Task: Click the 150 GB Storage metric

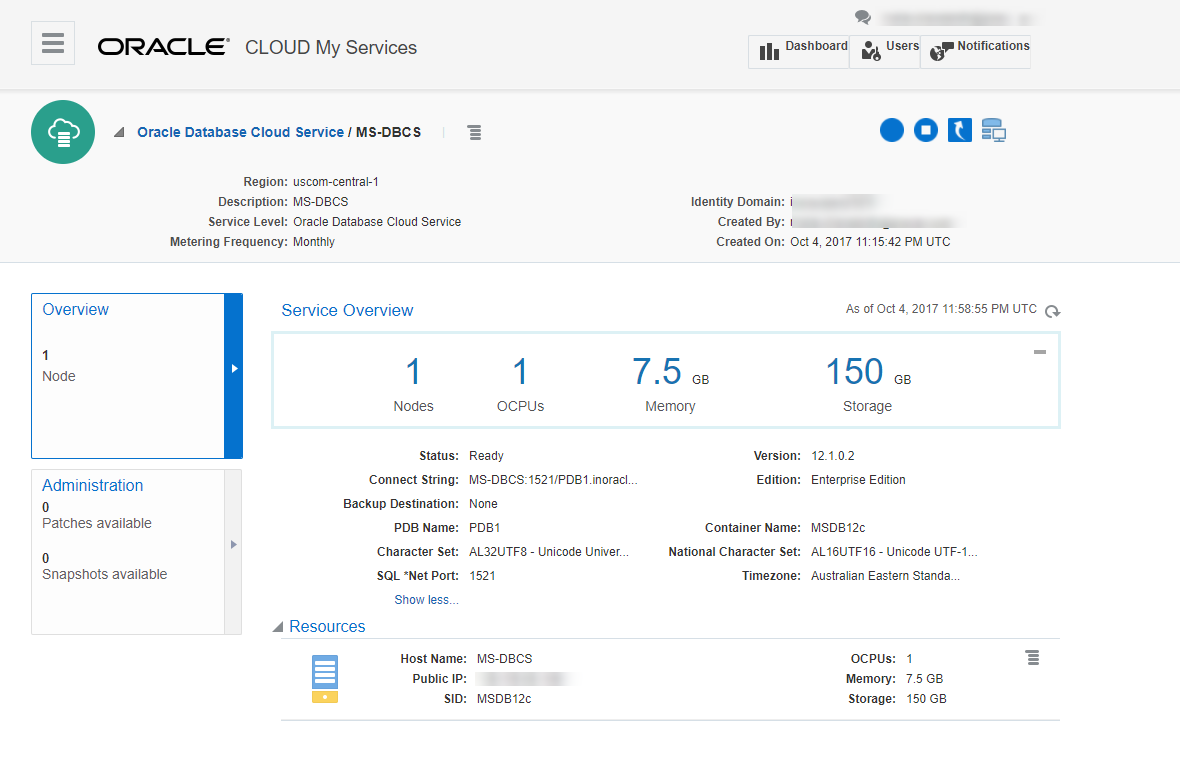Action: point(868,384)
